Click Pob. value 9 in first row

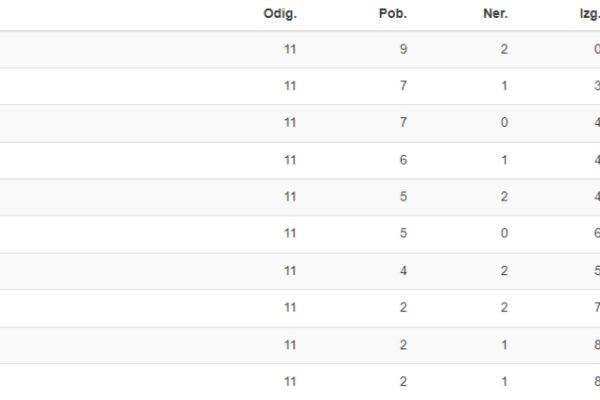[403, 49]
